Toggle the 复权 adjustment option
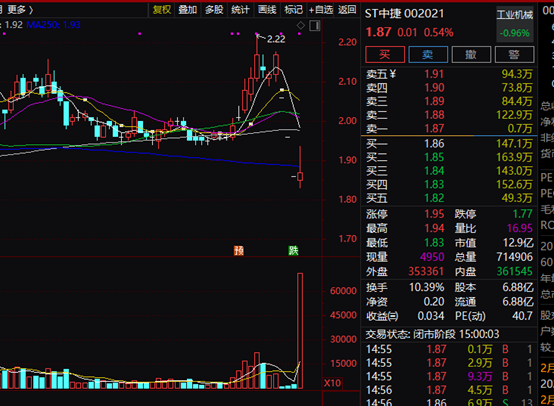Image resolution: width=554 pixels, height=406 pixels. point(162,10)
